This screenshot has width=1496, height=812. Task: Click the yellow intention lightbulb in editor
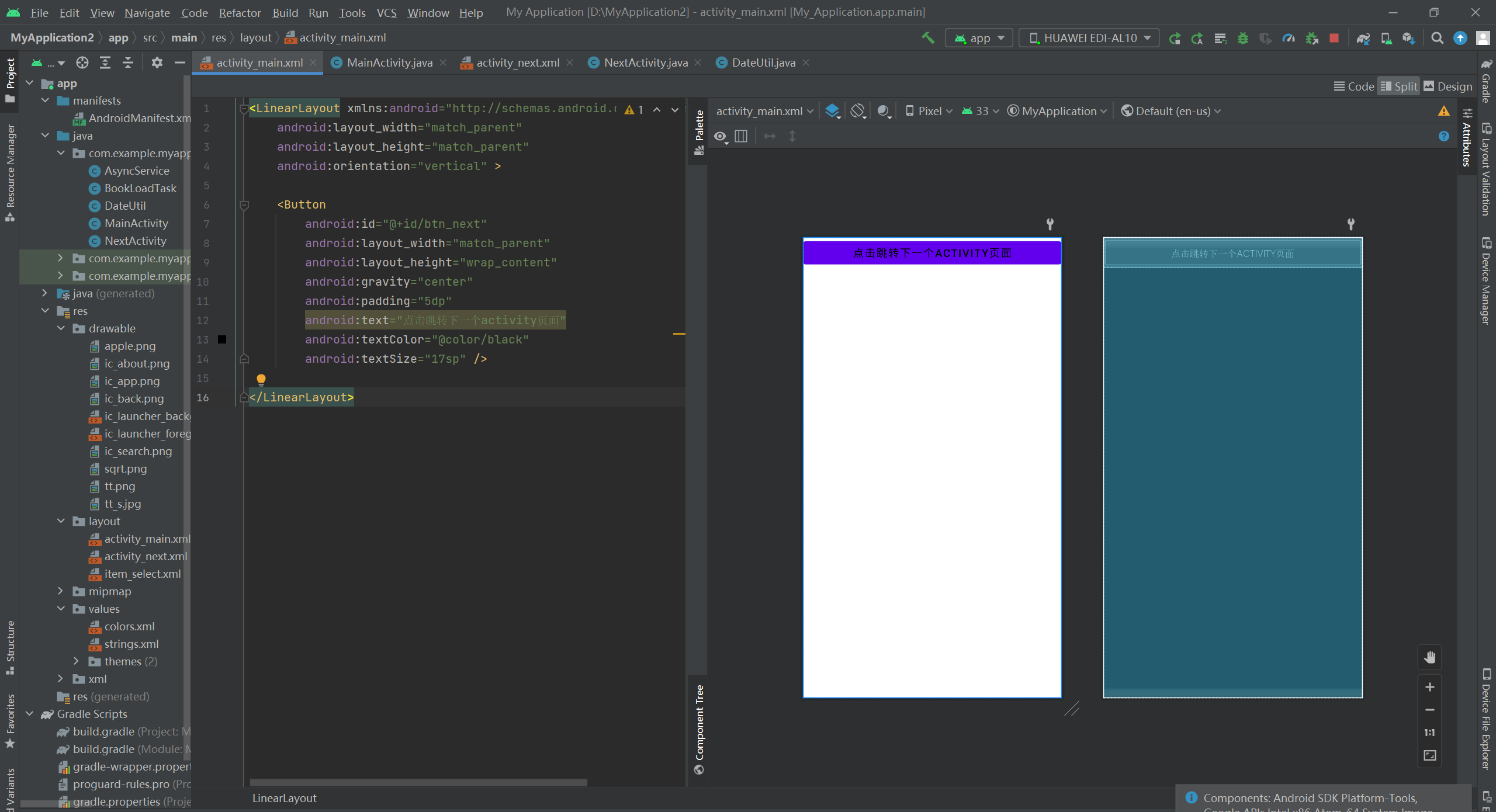coord(261,380)
